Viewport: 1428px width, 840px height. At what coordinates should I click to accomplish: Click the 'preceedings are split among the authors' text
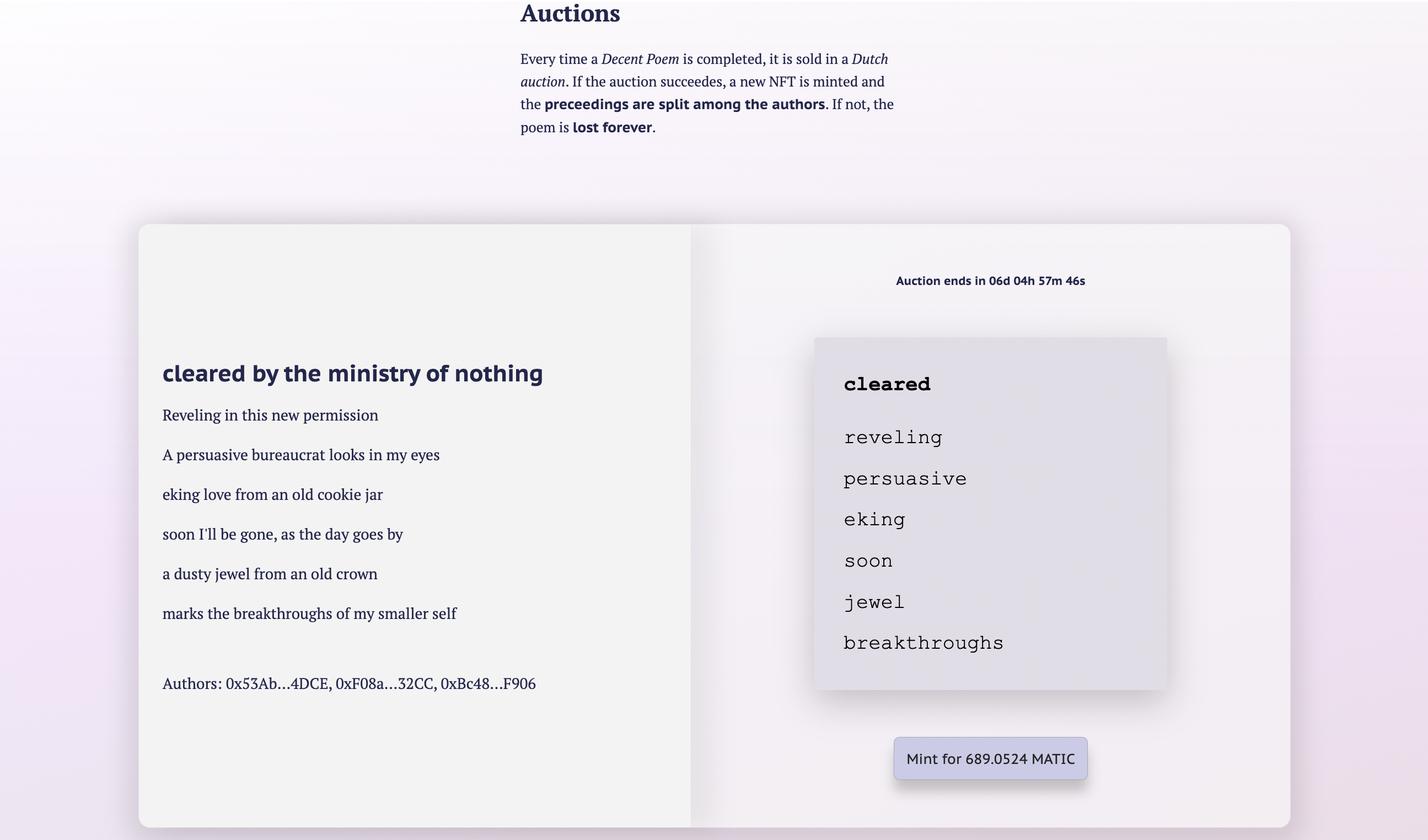pyautogui.click(x=685, y=104)
